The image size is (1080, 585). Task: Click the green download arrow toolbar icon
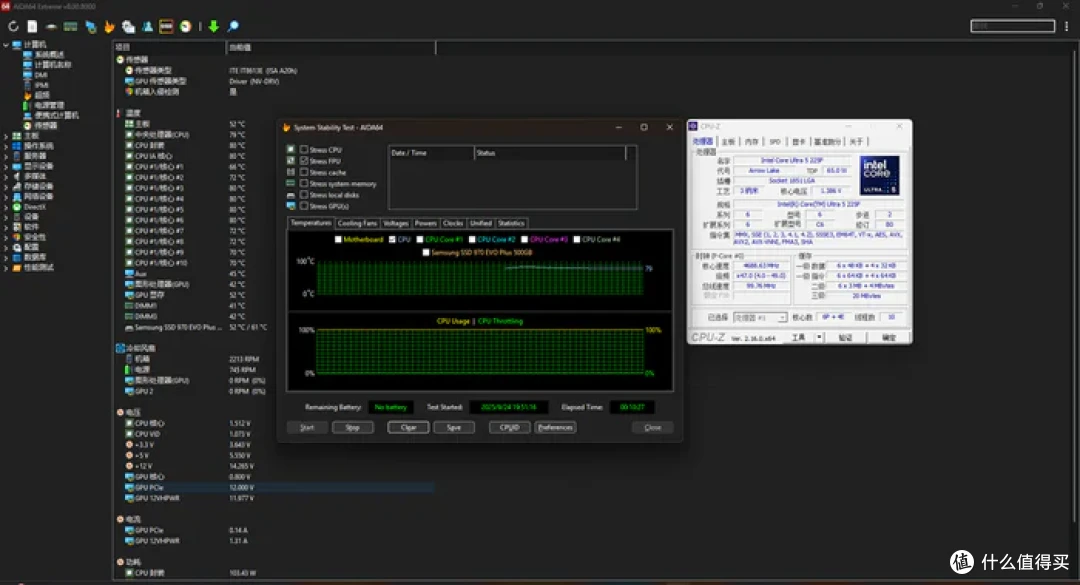[x=214, y=27]
